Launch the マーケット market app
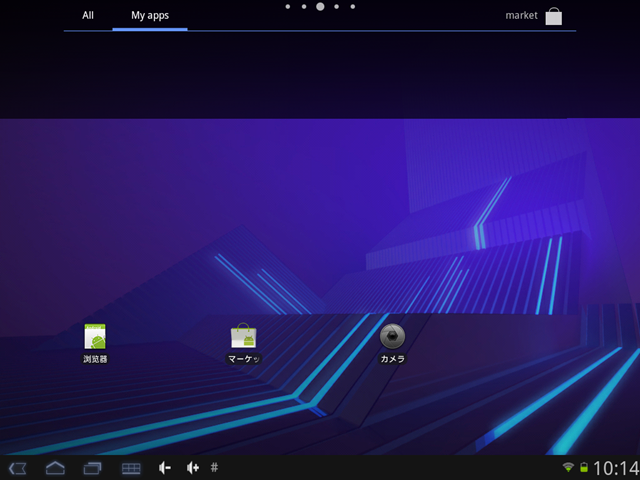640x480 pixels. pos(244,343)
